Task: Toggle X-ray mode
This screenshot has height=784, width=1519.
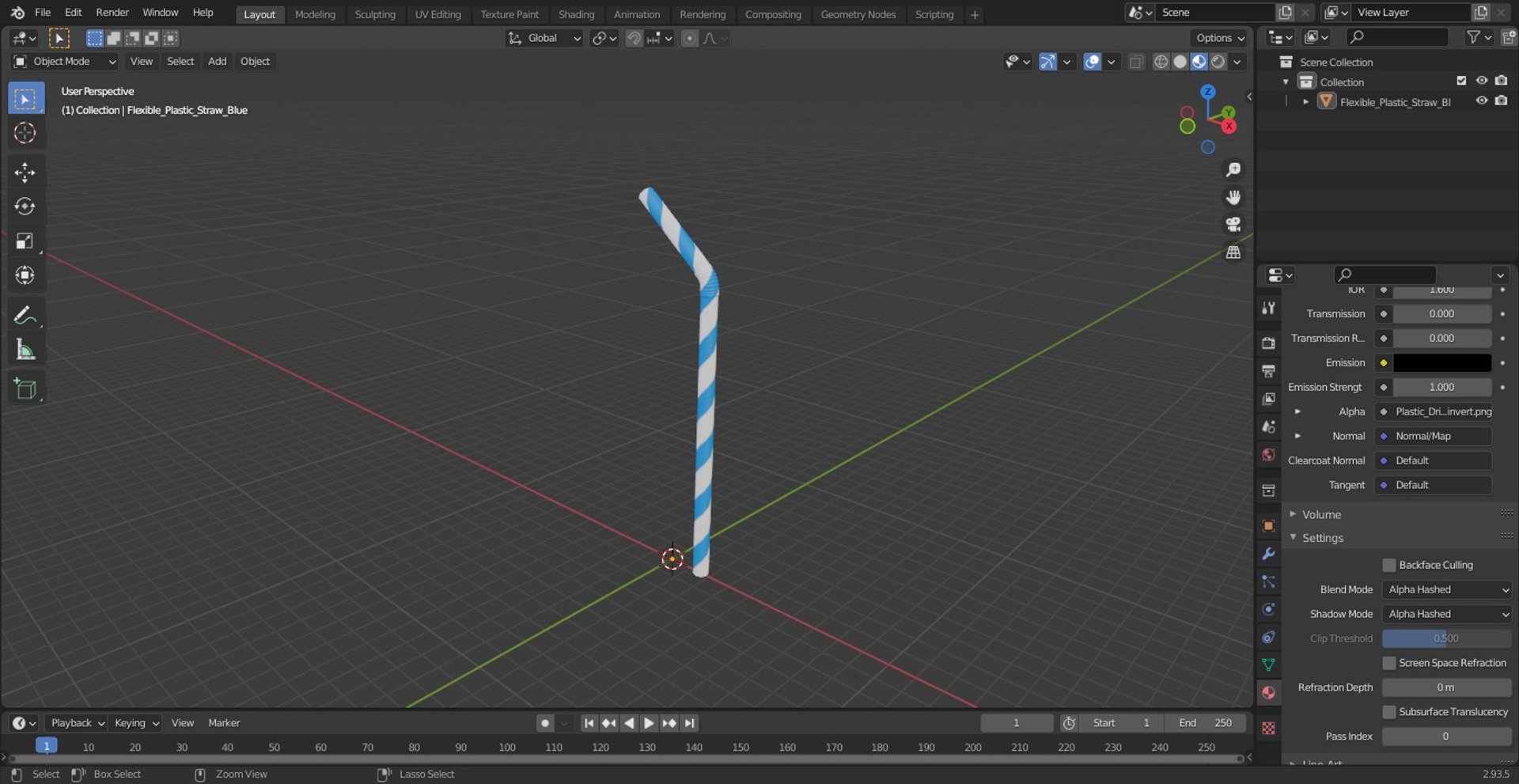Action: point(1136,62)
